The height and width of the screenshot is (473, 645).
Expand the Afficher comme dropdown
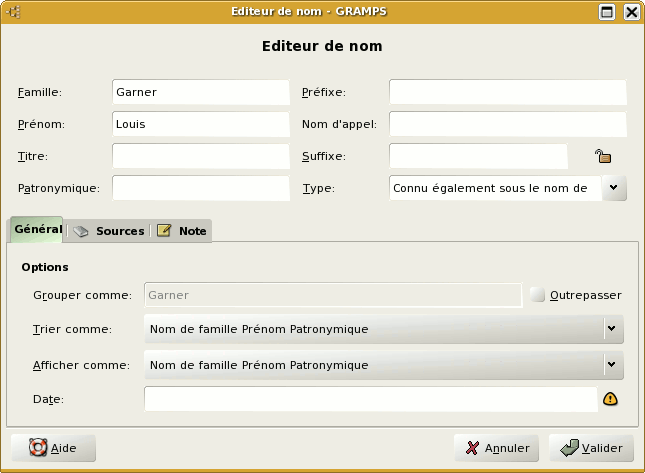coord(610,364)
